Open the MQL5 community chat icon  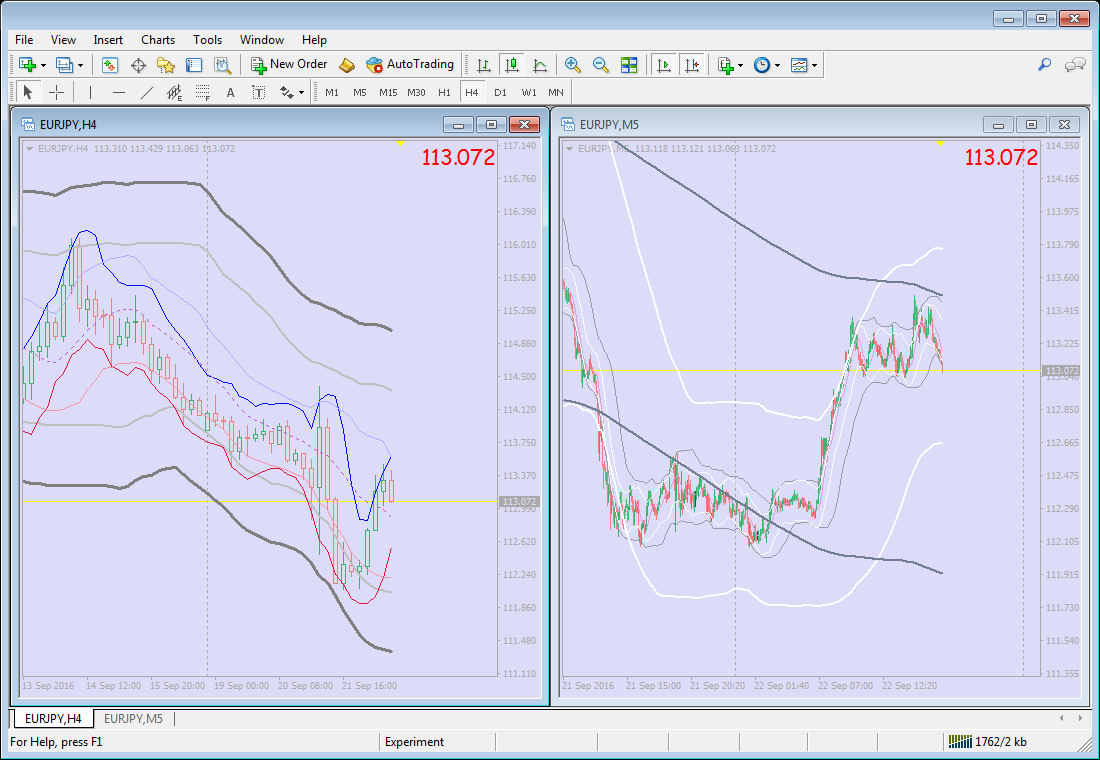tap(1075, 65)
